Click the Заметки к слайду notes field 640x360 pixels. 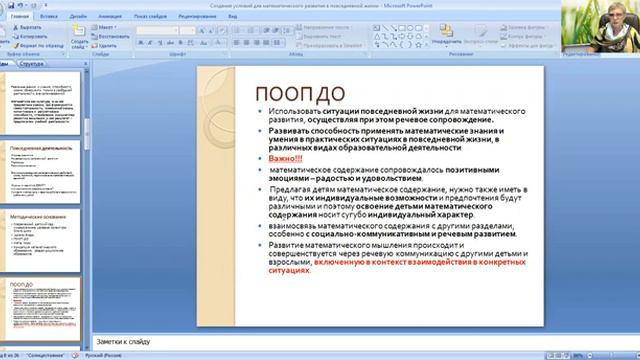[x=366, y=342]
